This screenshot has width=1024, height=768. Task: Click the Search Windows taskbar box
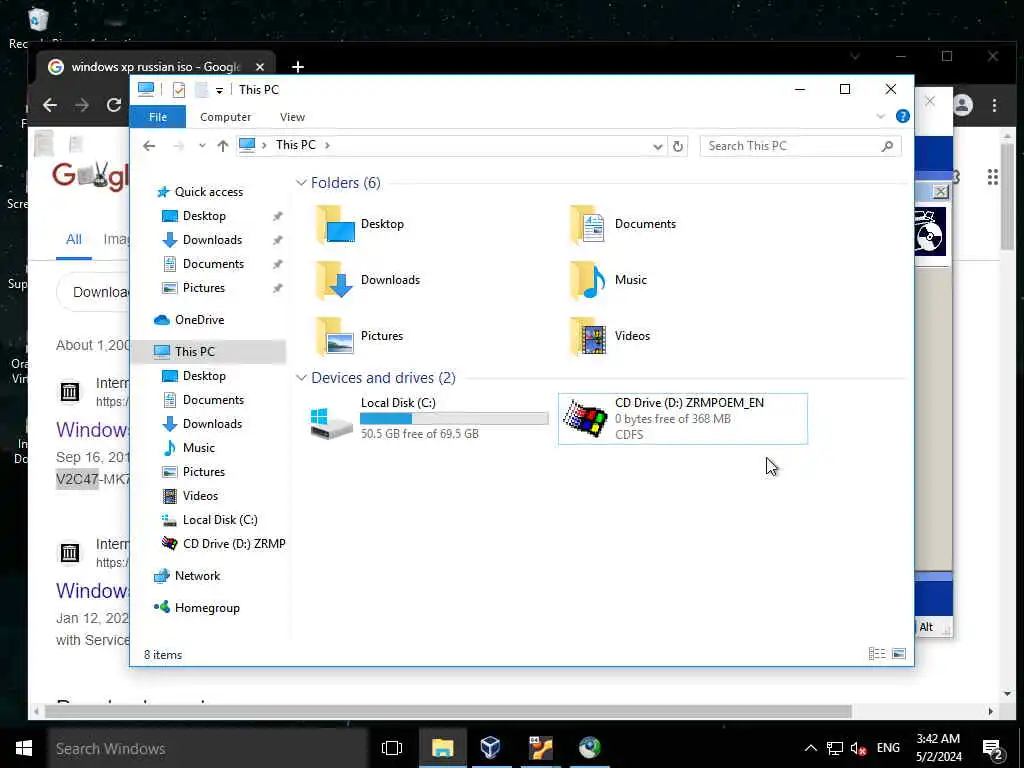pyautogui.click(x=208, y=748)
